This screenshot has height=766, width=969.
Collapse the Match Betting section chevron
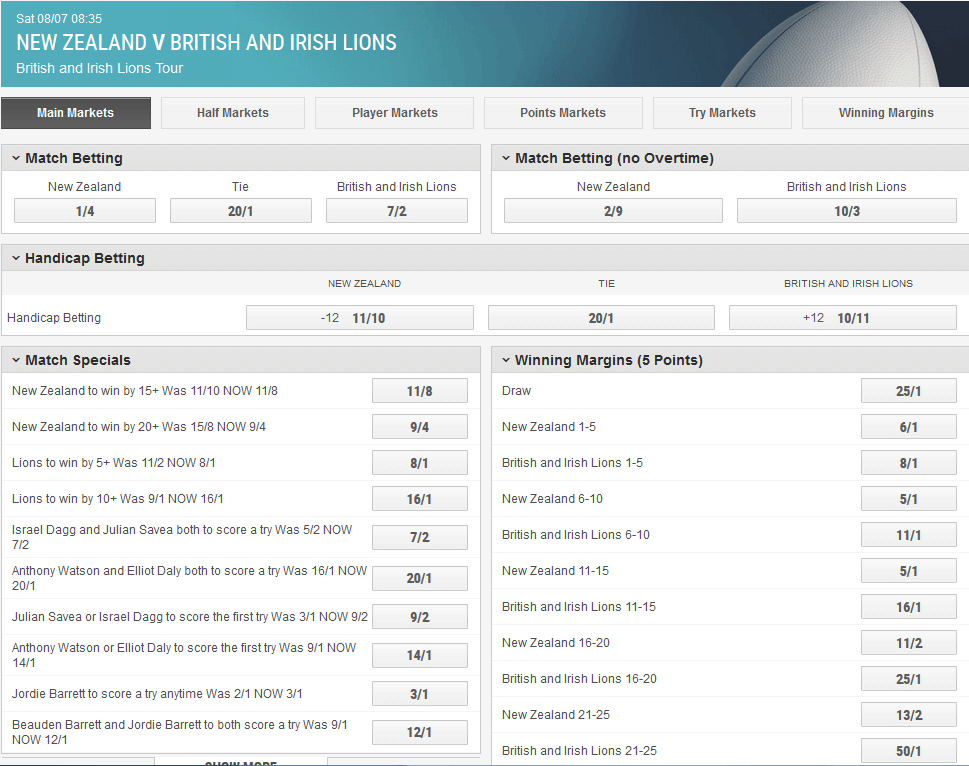coord(16,158)
